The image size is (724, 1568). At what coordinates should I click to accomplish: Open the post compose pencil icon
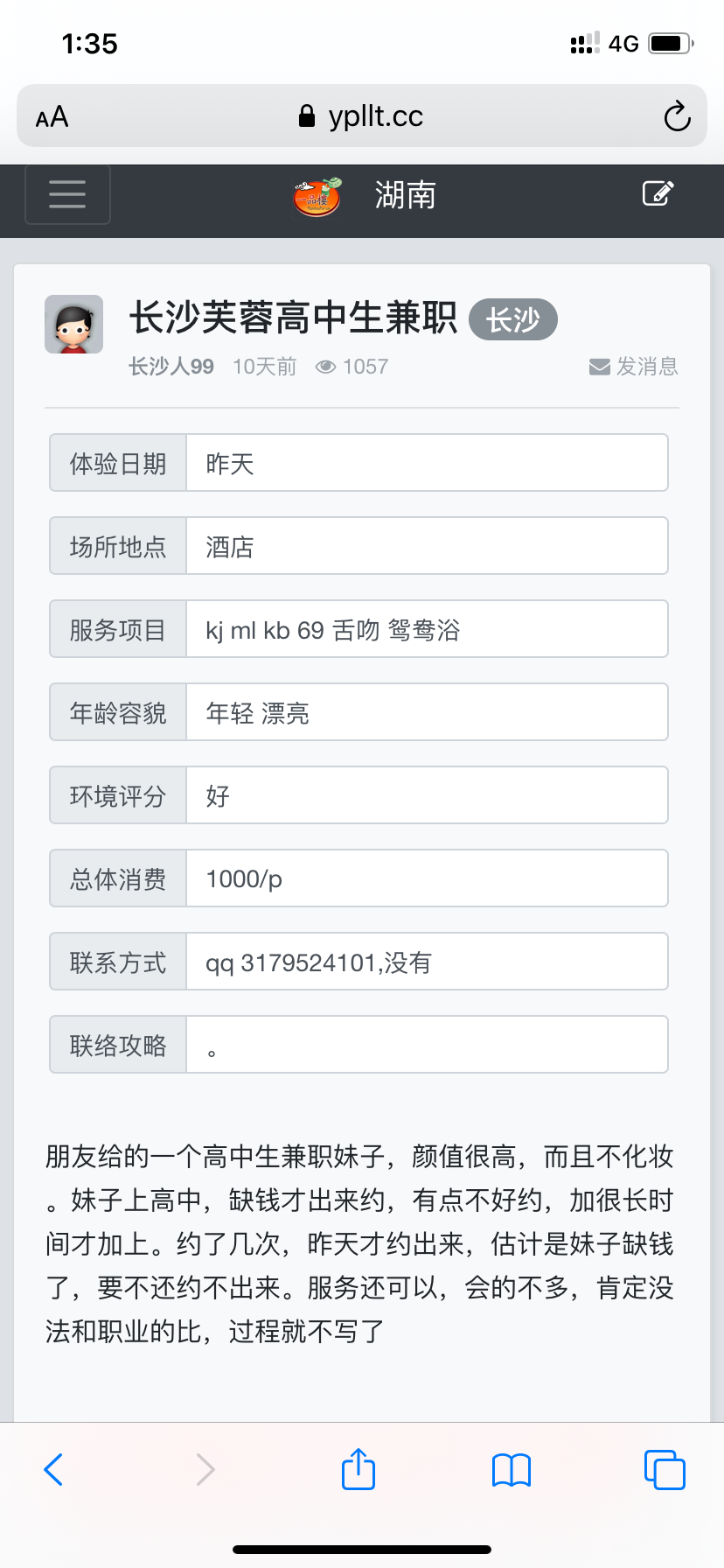coord(658,194)
